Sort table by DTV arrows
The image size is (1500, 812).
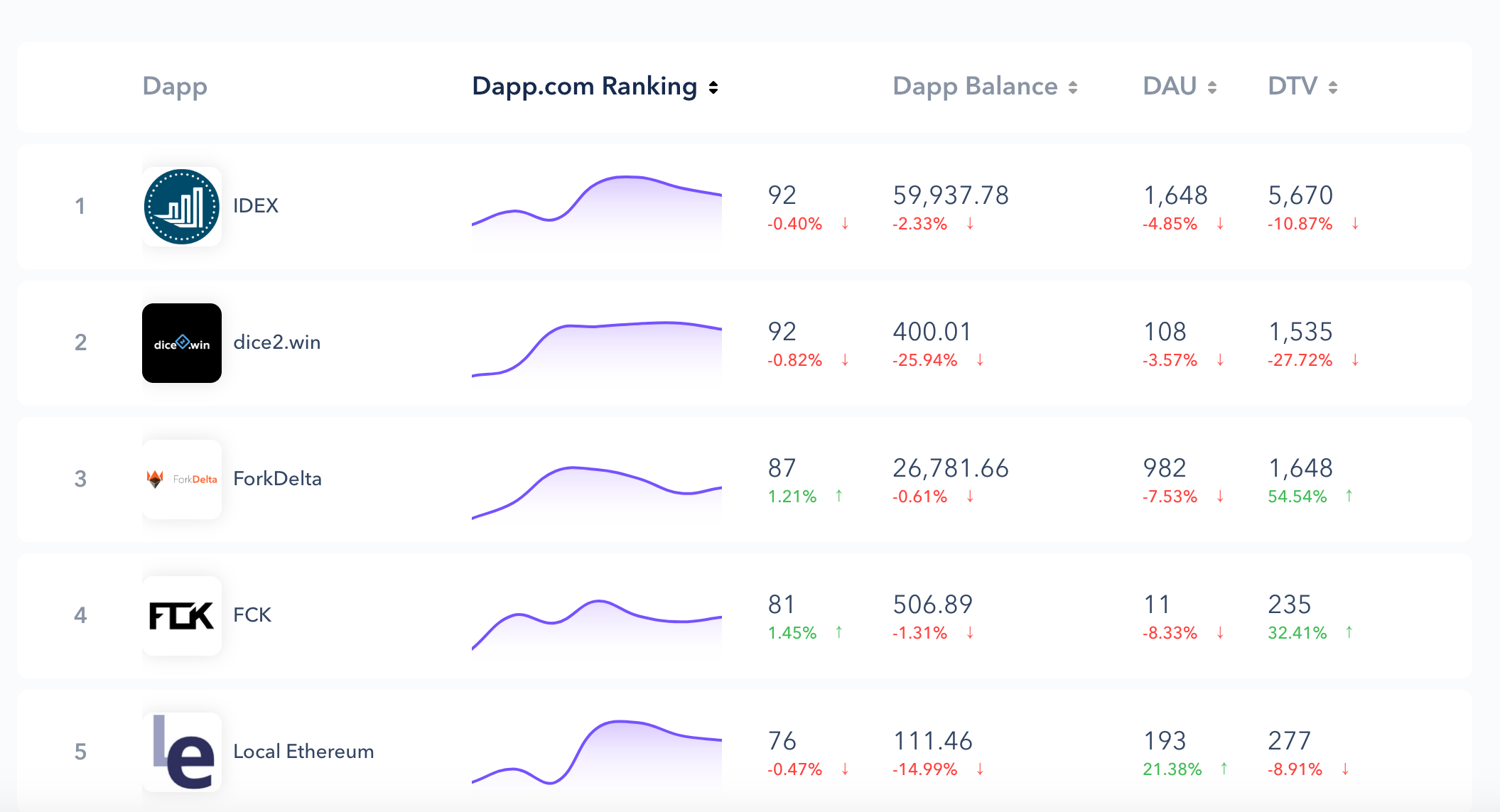pos(1333,87)
